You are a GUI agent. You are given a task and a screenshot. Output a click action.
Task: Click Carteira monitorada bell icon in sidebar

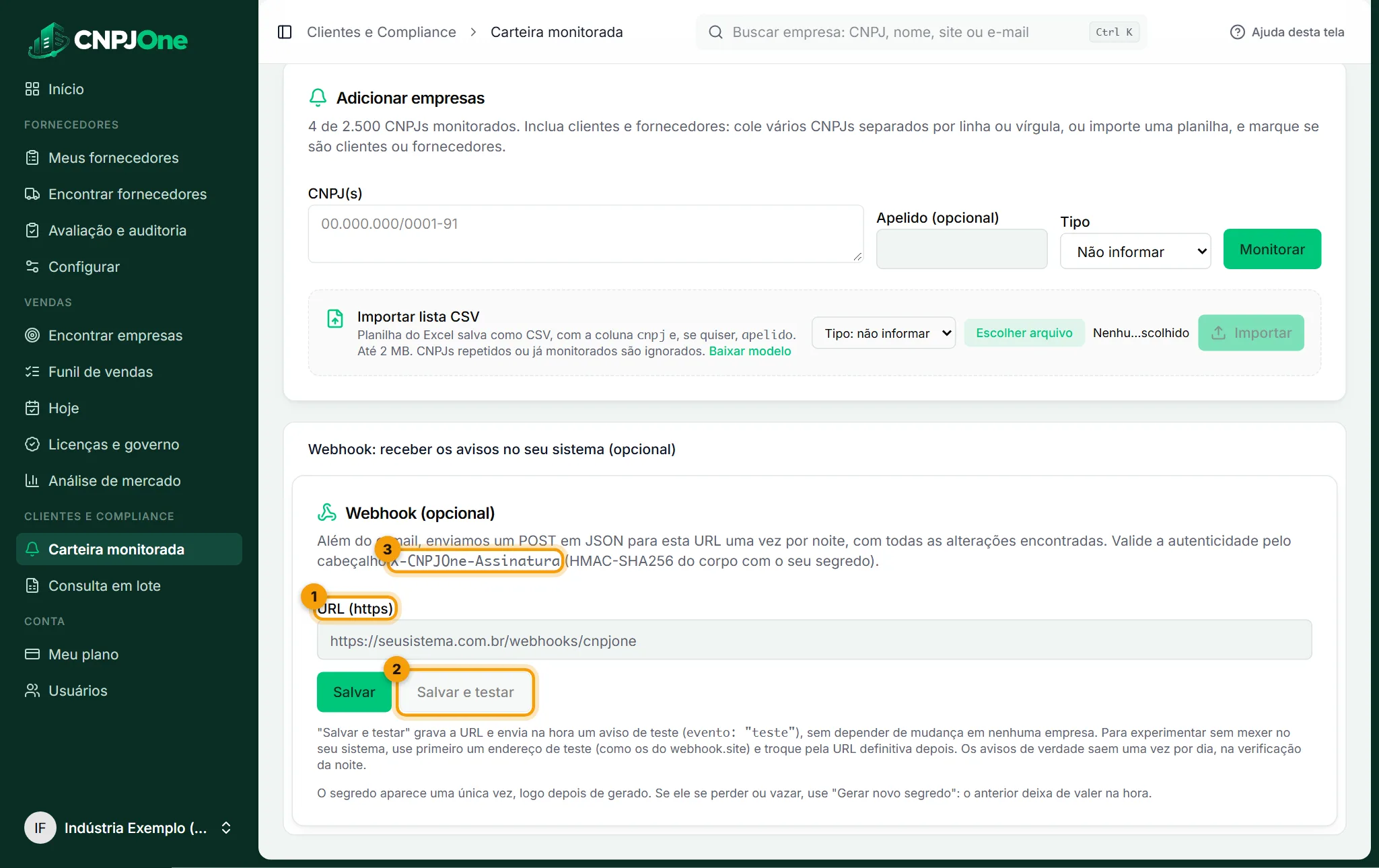tap(32, 549)
